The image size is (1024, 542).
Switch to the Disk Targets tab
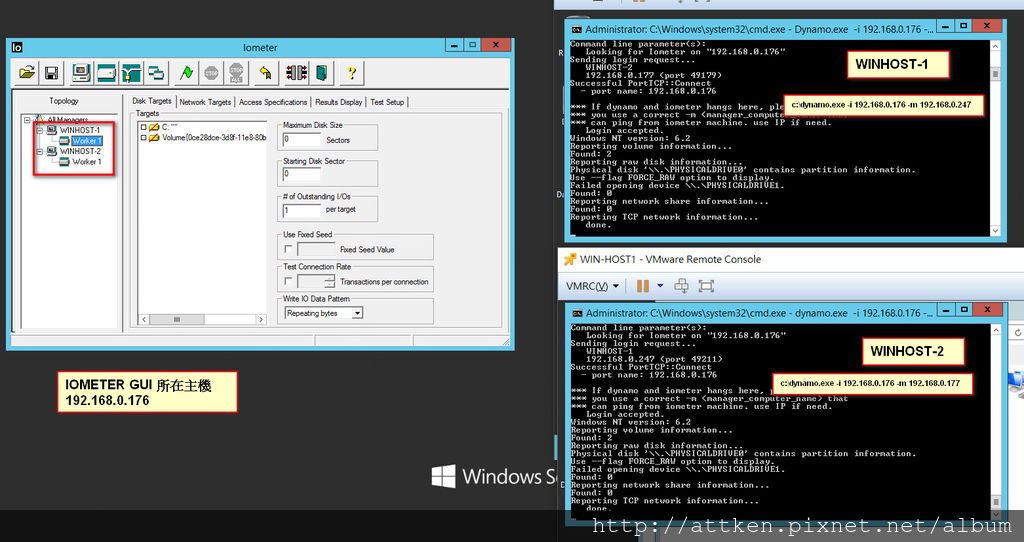pyautogui.click(x=152, y=101)
